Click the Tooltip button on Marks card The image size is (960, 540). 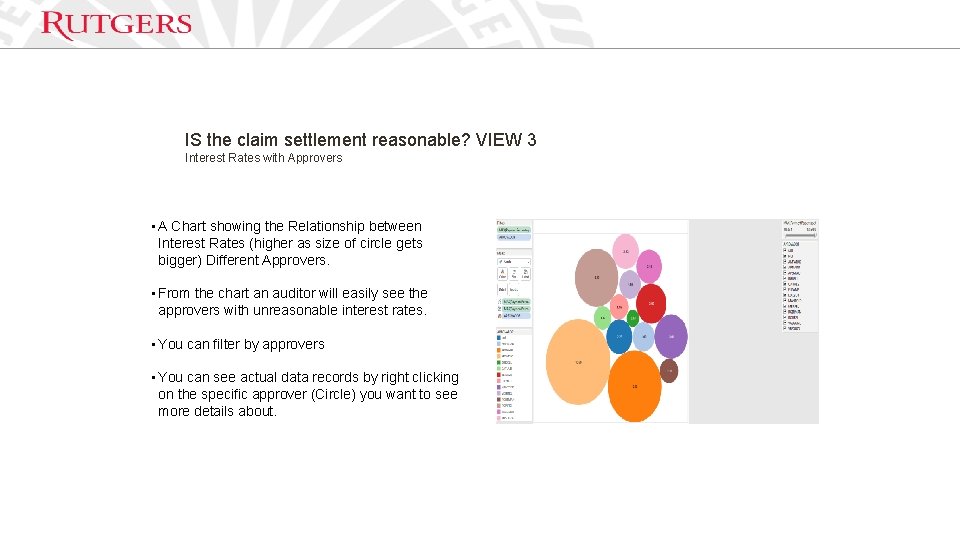[514, 290]
